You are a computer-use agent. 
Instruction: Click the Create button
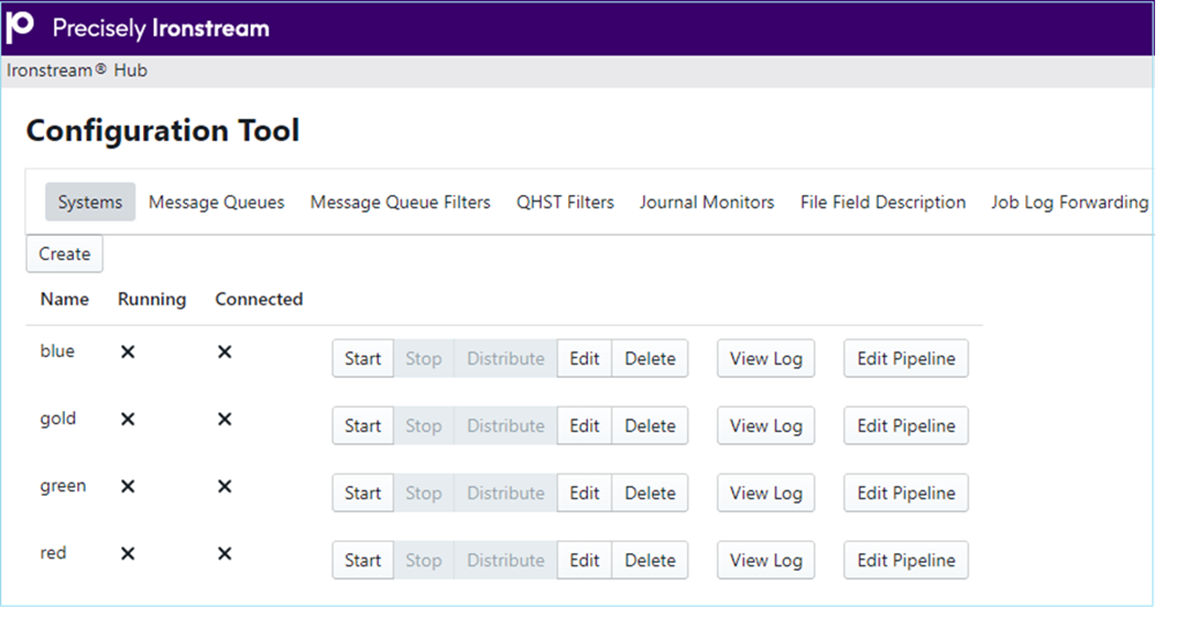65,254
